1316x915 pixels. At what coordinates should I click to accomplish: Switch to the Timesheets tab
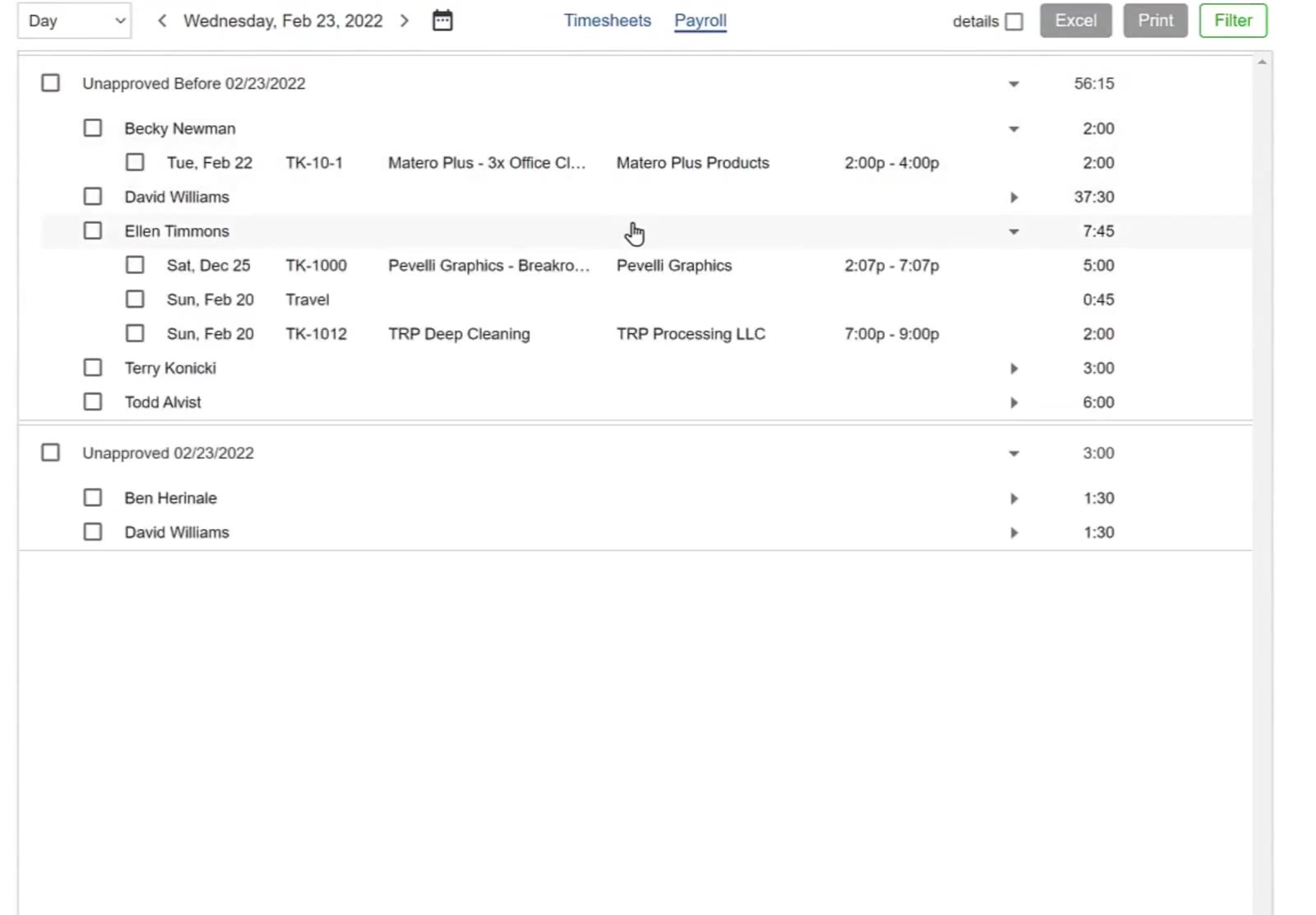coord(607,21)
